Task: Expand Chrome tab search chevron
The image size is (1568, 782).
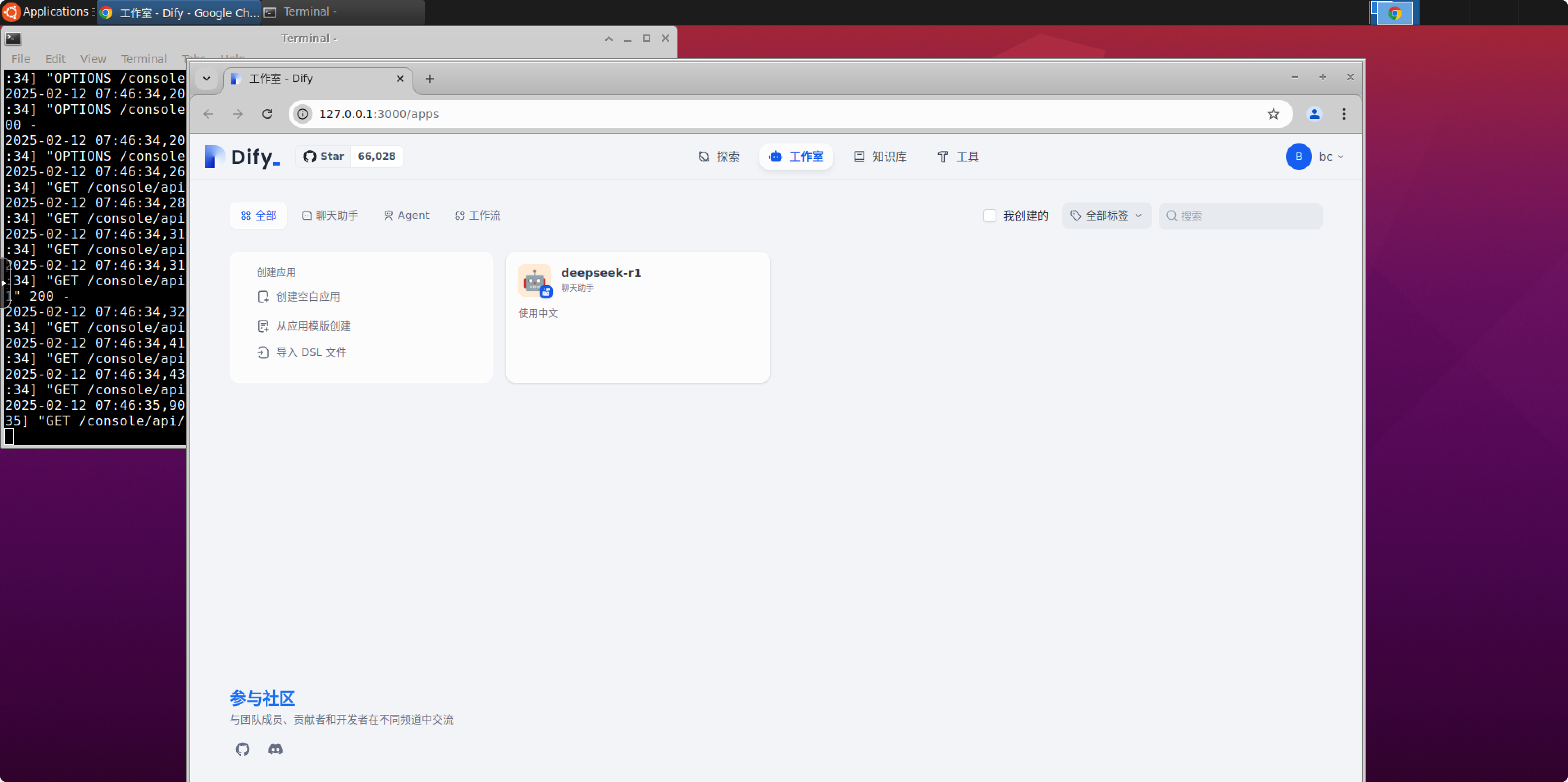Action: pos(206,79)
